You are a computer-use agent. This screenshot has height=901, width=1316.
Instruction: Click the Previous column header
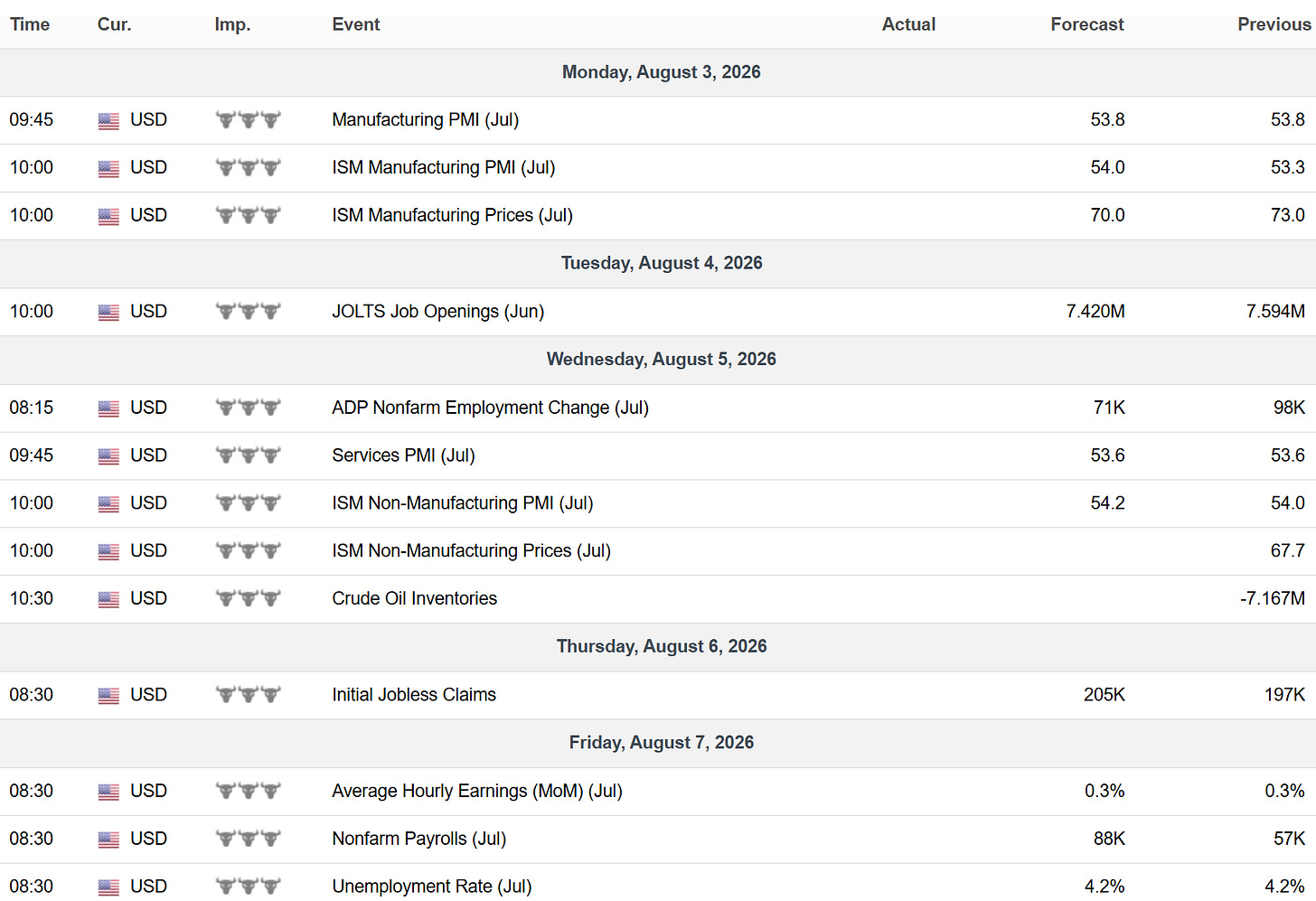click(1274, 24)
